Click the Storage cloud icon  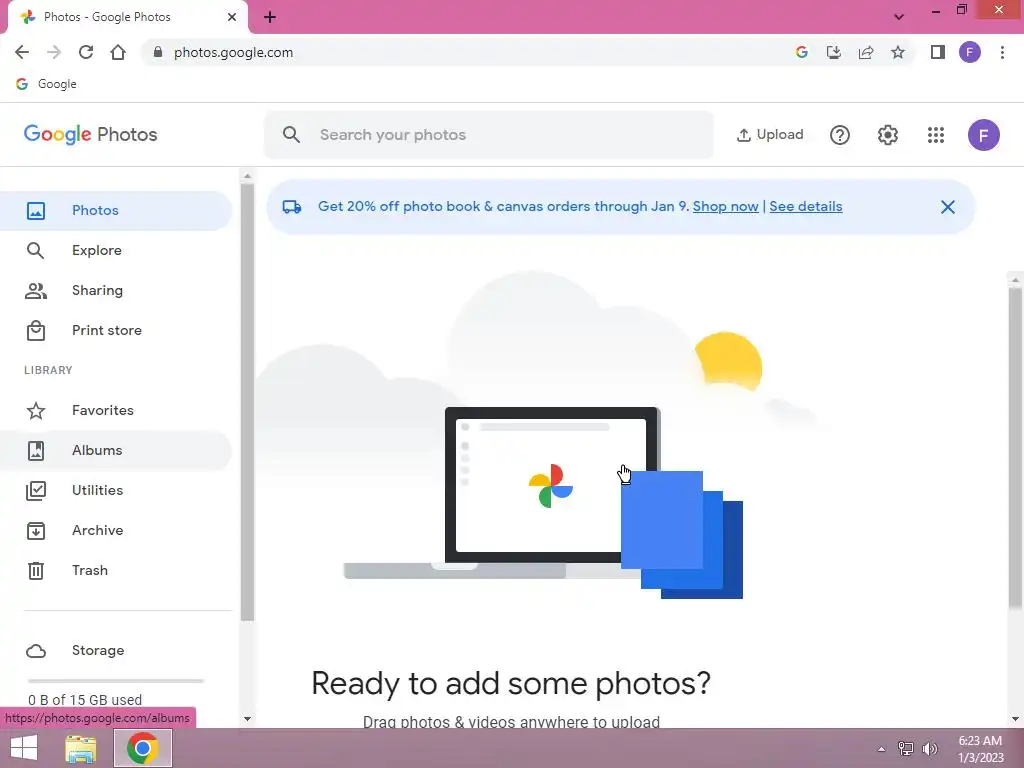(x=36, y=651)
